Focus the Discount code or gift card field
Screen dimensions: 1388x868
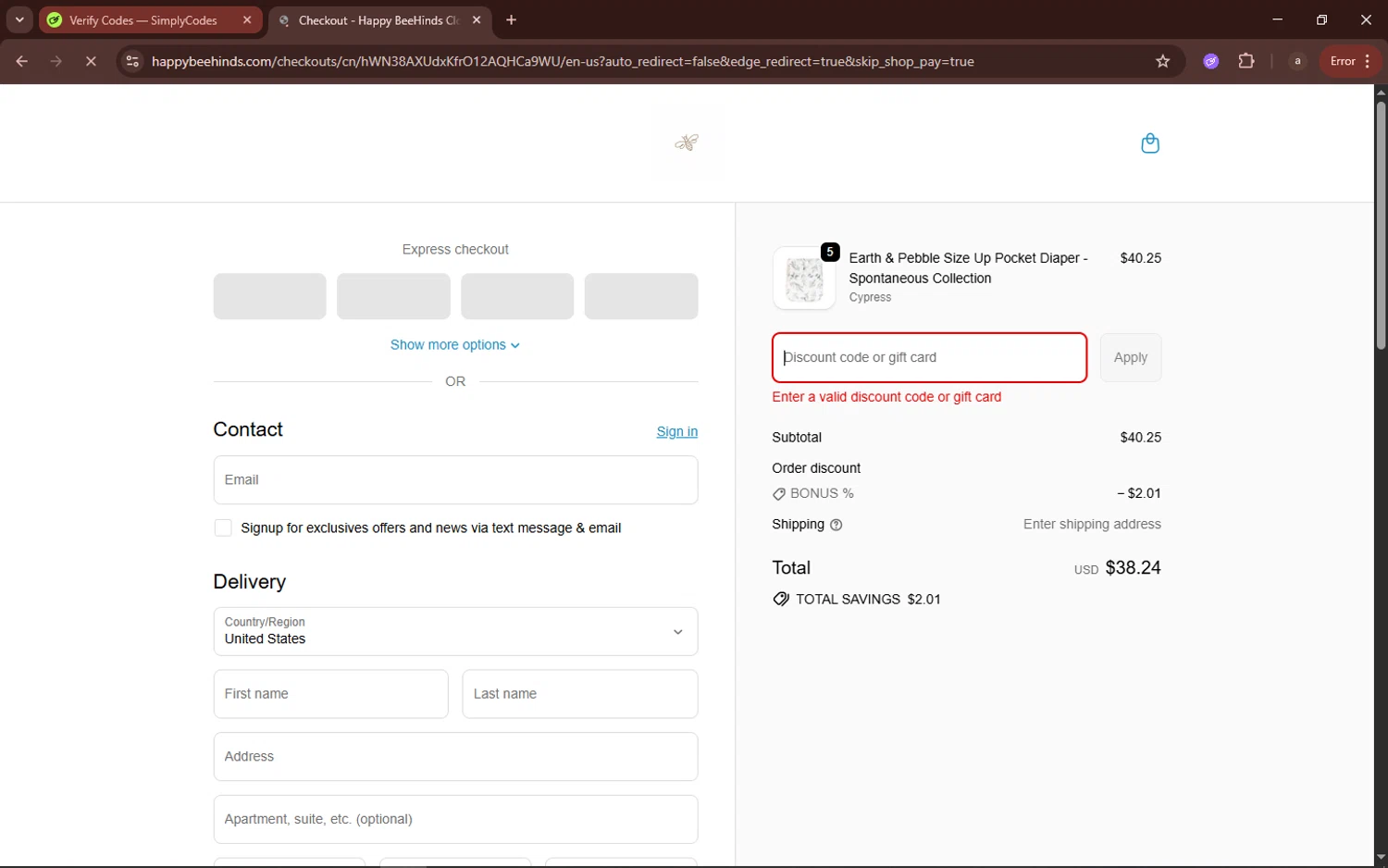click(929, 357)
